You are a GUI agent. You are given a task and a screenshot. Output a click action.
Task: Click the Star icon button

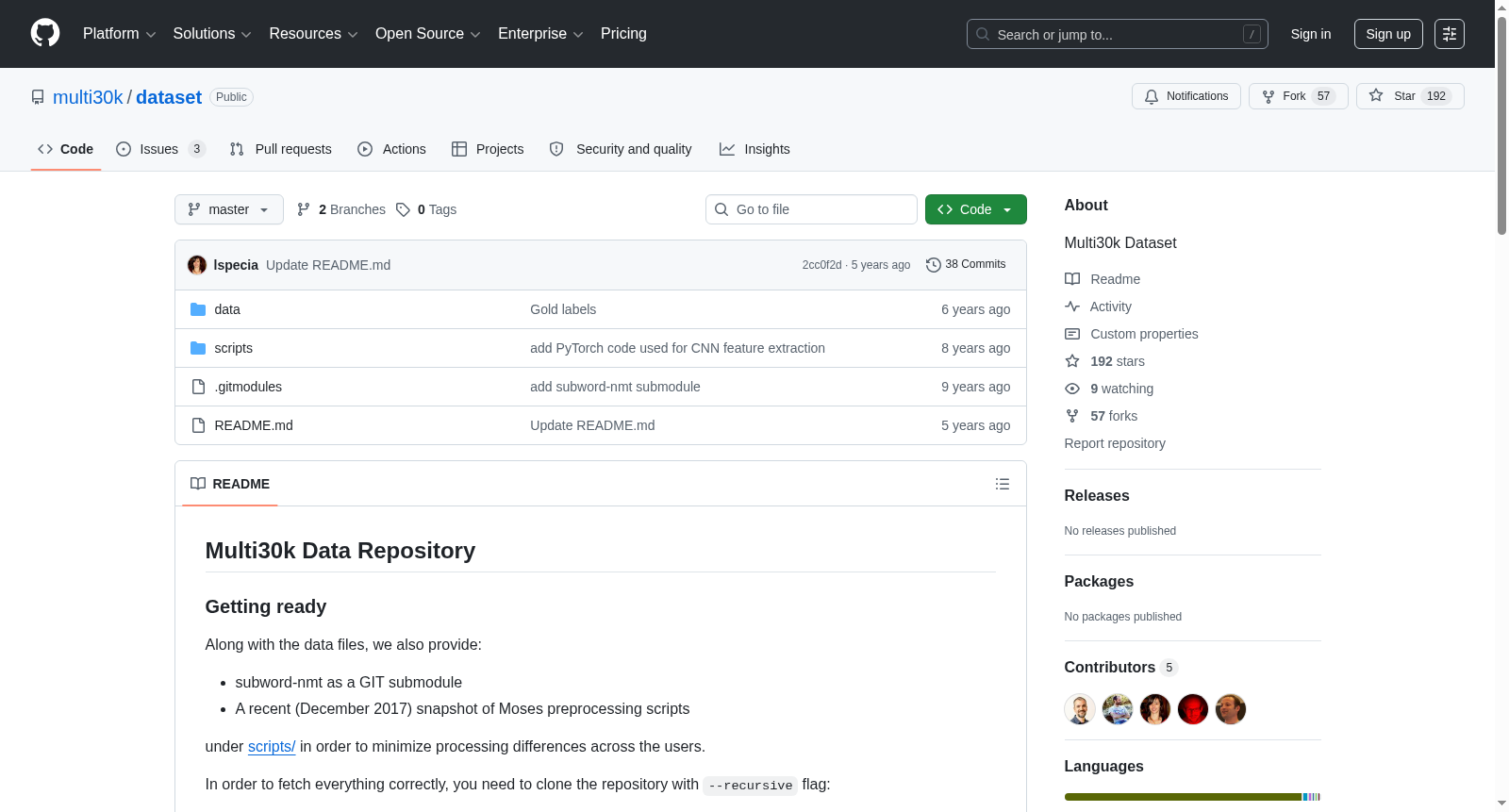pos(1410,96)
